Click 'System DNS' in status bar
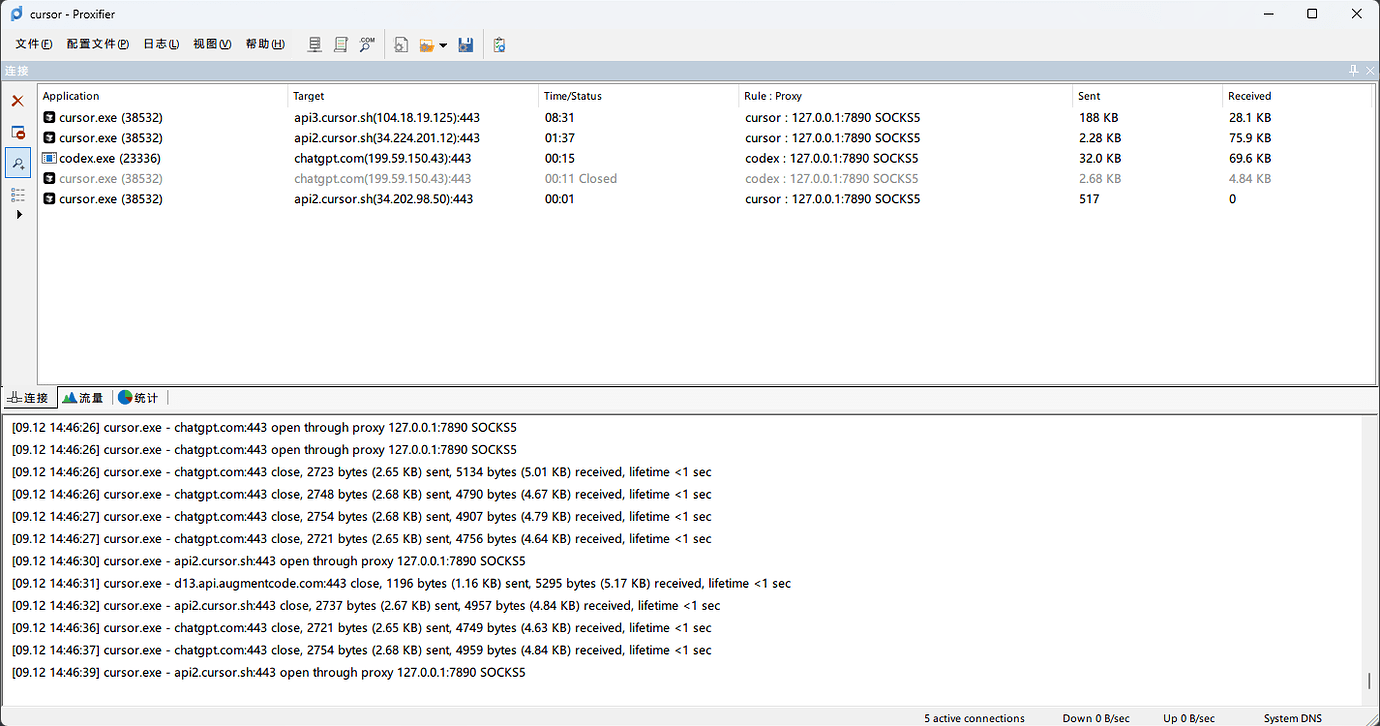The image size is (1380, 726). coord(1292,718)
